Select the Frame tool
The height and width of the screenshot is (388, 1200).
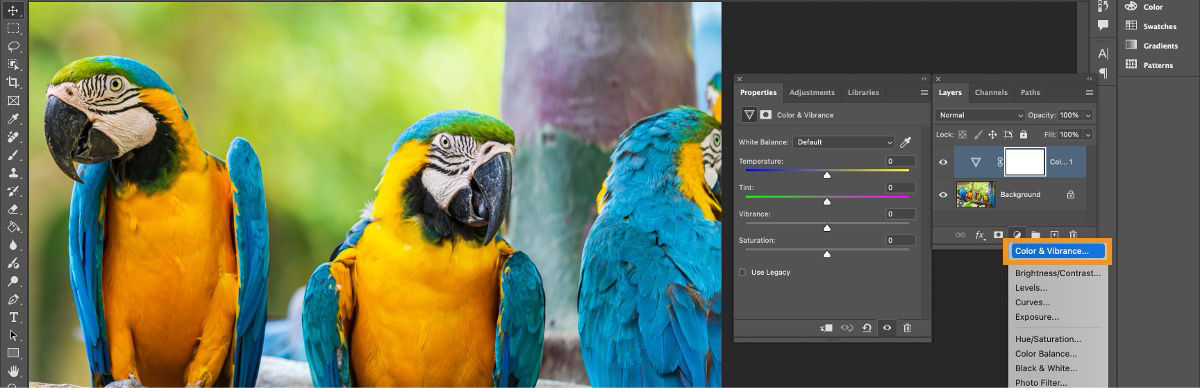14,100
